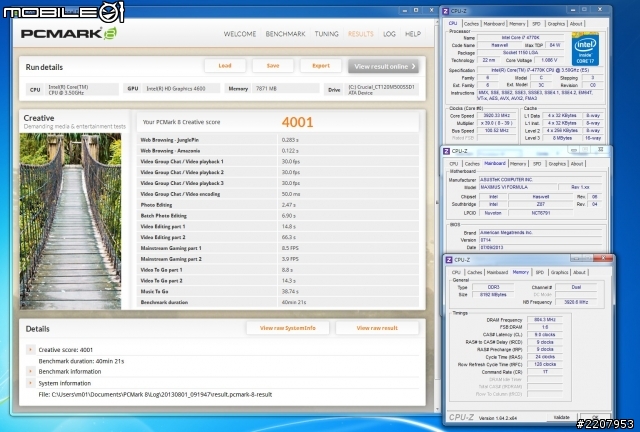640x432 pixels.
Task: Click the 4001 Creative score value
Action: [297, 122]
